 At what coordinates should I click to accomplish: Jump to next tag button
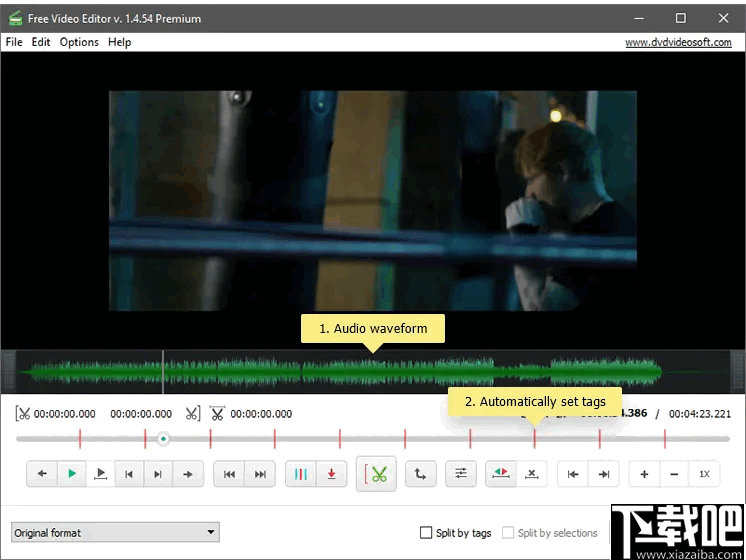(260, 474)
